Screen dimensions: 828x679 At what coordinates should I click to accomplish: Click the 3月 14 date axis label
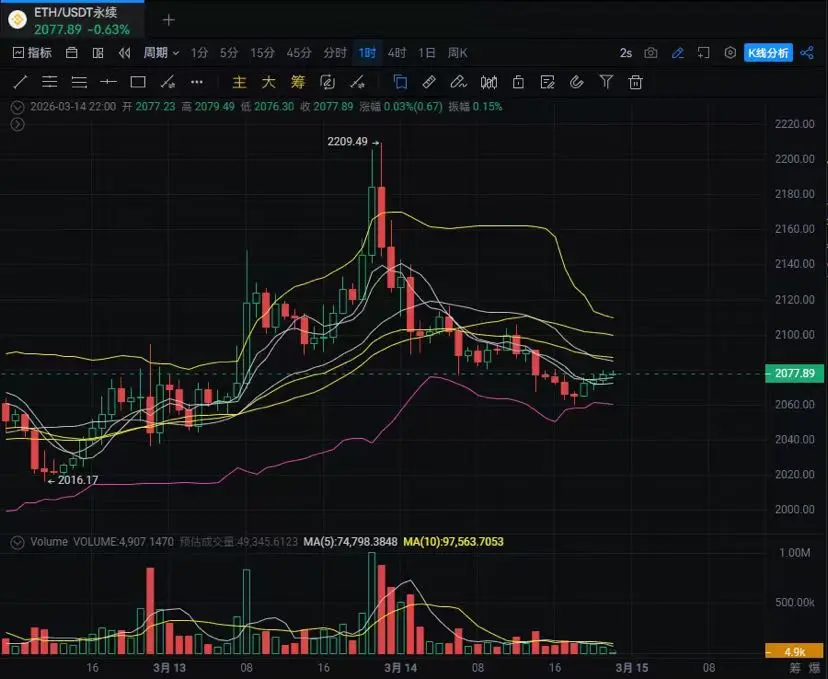[400, 668]
